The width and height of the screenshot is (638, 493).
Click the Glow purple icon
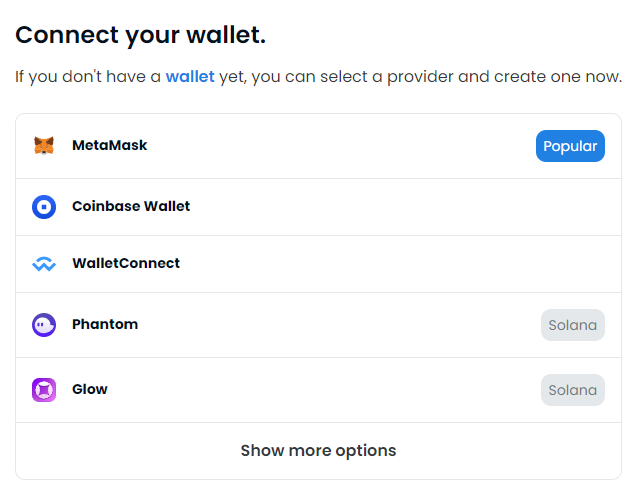44,390
